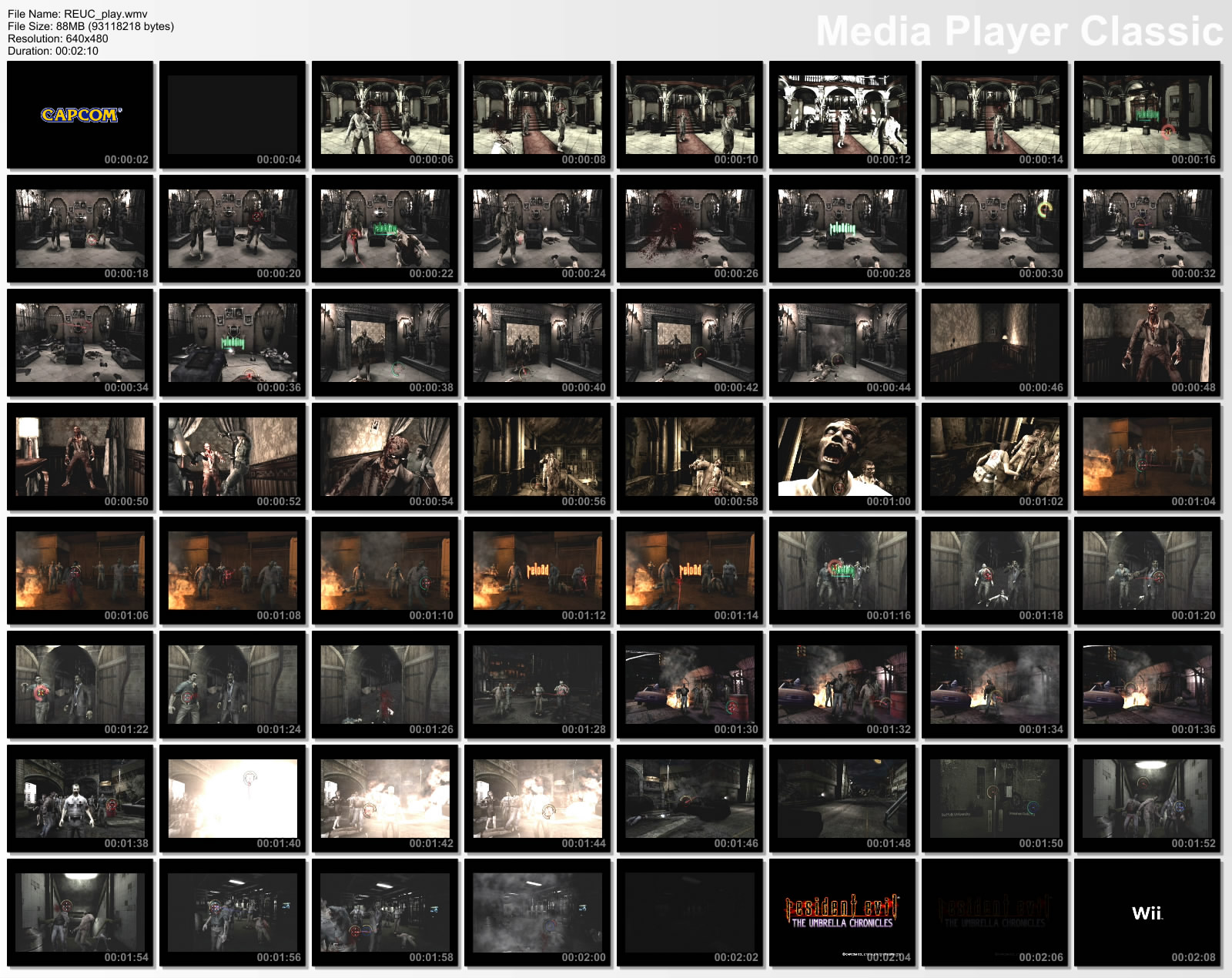This screenshot has height=978, width=1232.
Task: Select the red figure thumbnail at 00:01:26
Action: [x=385, y=685]
